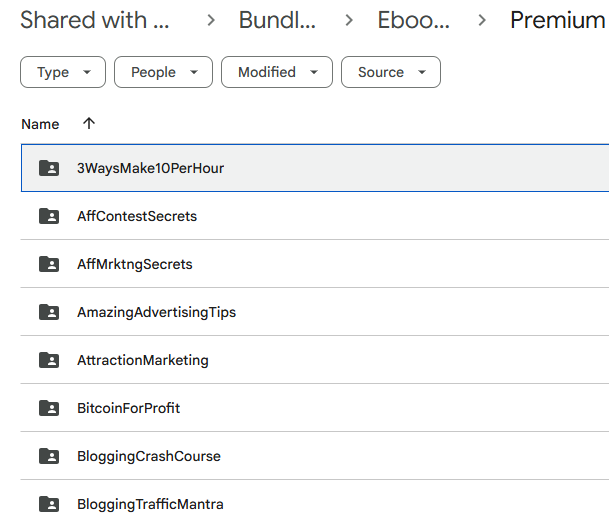Select the AmazingAdvertisingTips folder name
The width and height of the screenshot is (609, 527).
click(156, 312)
